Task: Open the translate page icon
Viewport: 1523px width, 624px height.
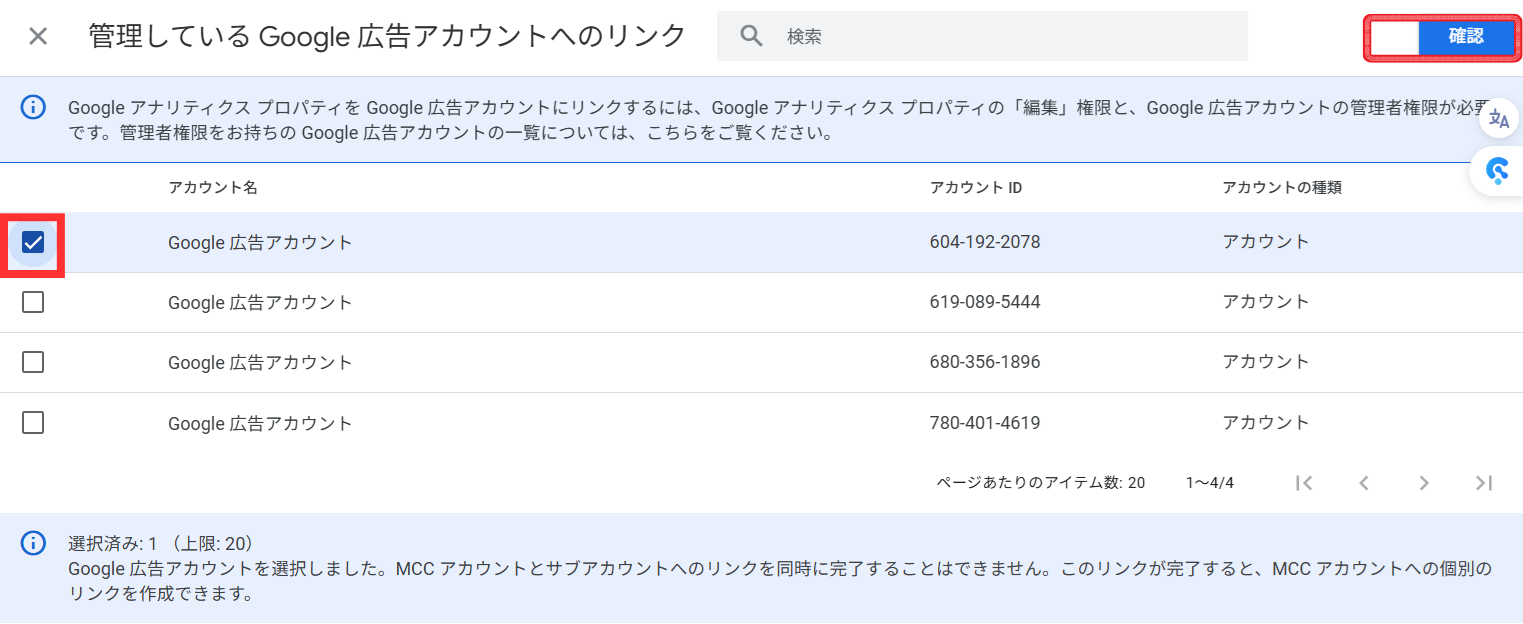Action: point(1499,119)
